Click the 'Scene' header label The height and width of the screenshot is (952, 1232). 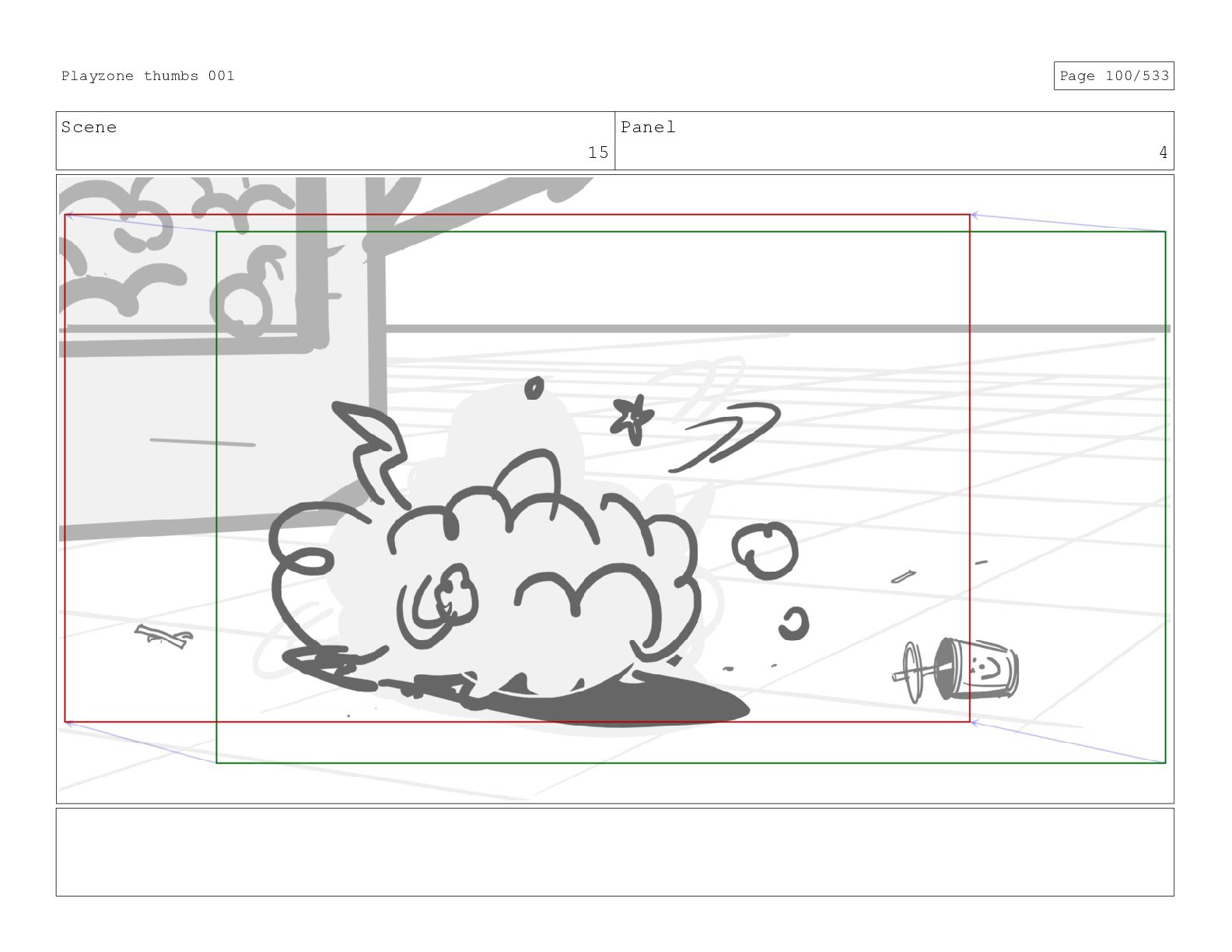[x=89, y=127]
